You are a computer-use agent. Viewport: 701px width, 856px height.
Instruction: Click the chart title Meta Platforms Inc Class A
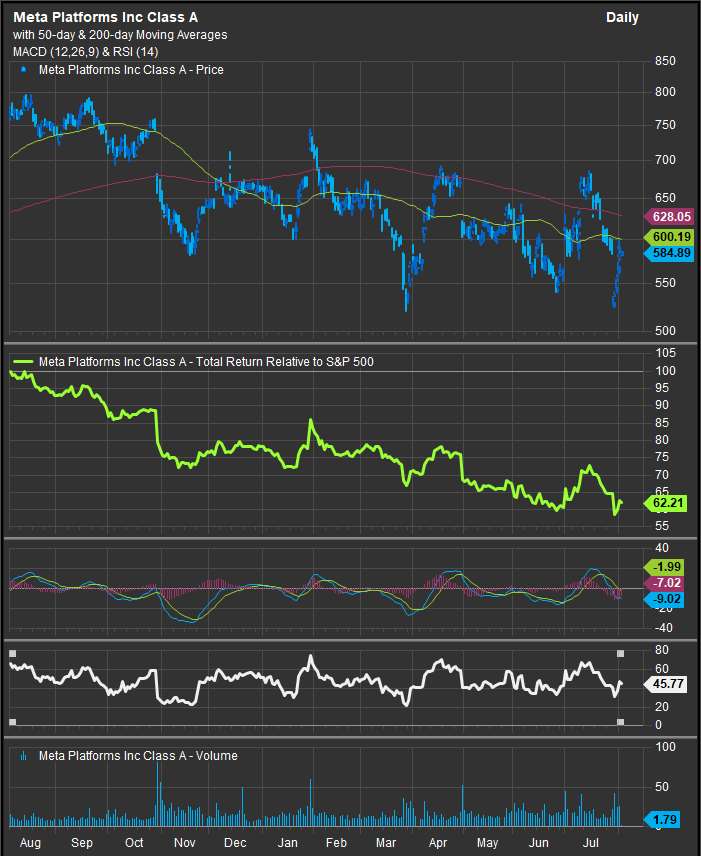(x=105, y=17)
